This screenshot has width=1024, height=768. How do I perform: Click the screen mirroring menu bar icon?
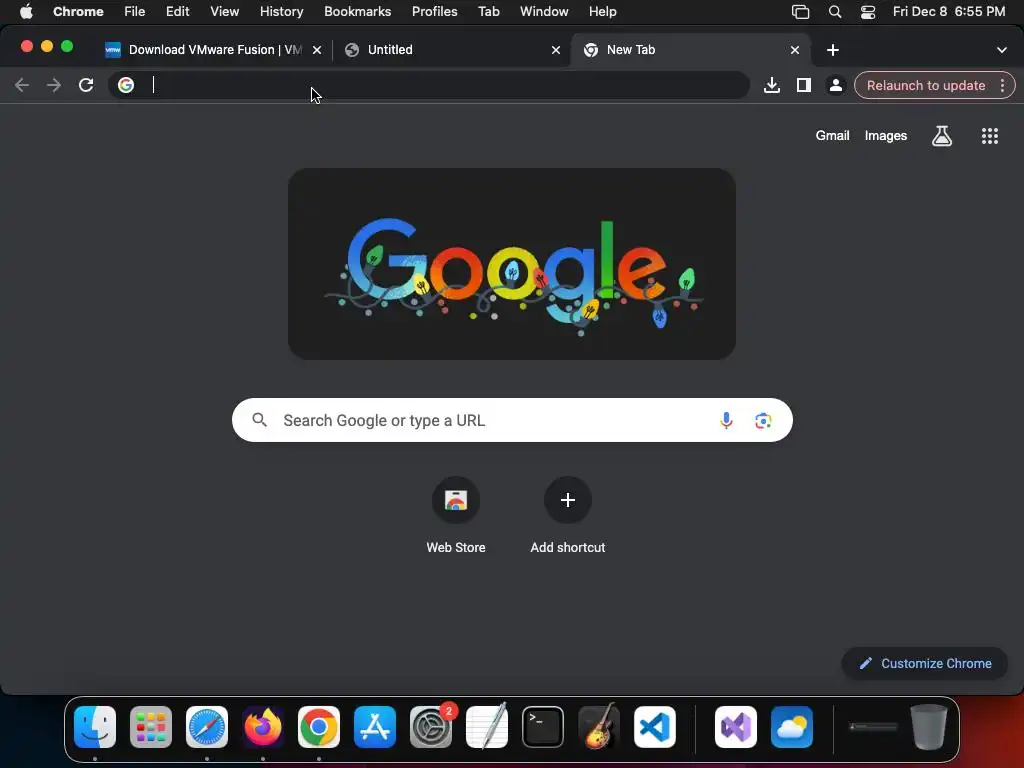801,12
